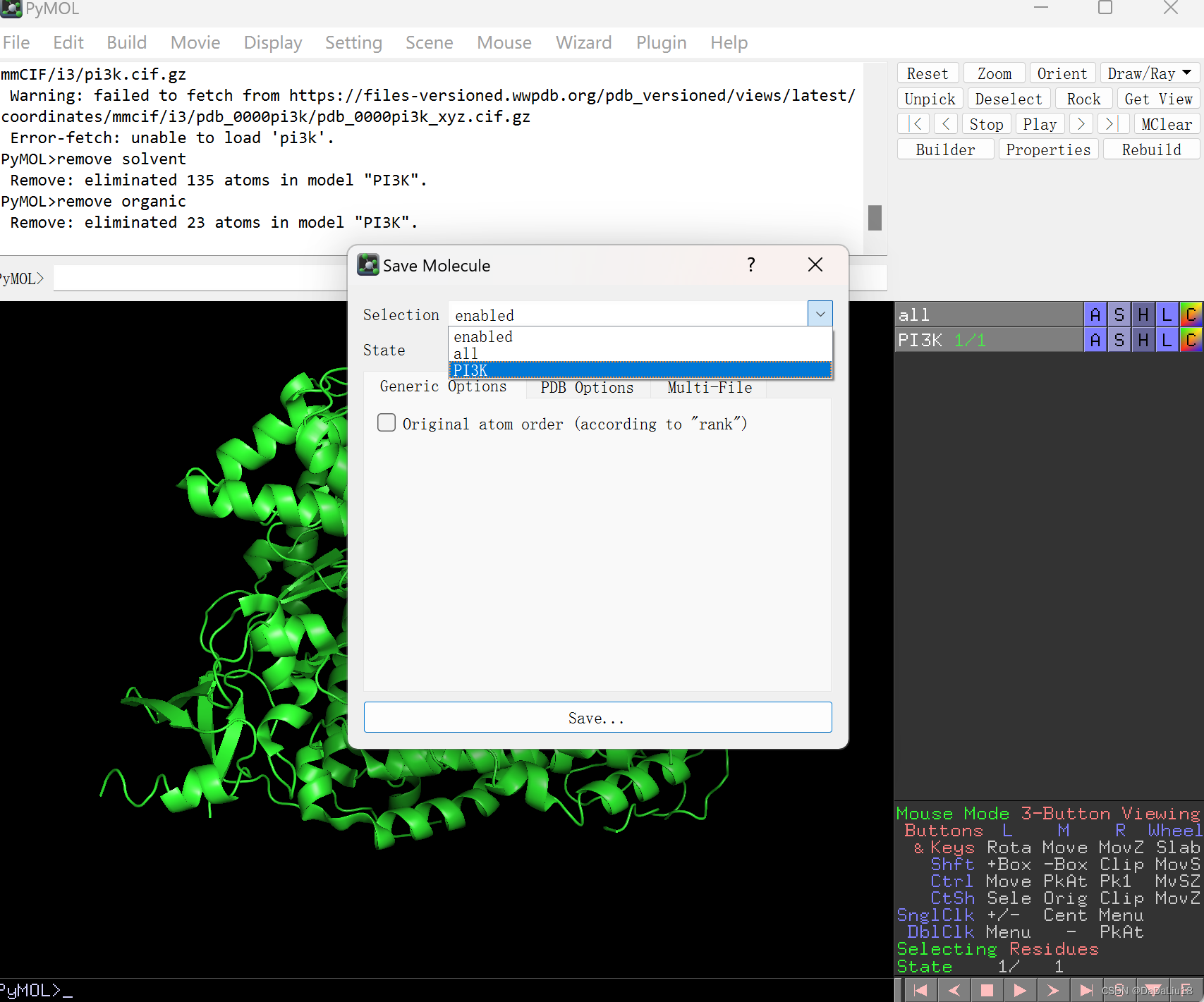1204x1002 pixels.
Task: Open Action menu for PI3K object
Action: point(1095,340)
